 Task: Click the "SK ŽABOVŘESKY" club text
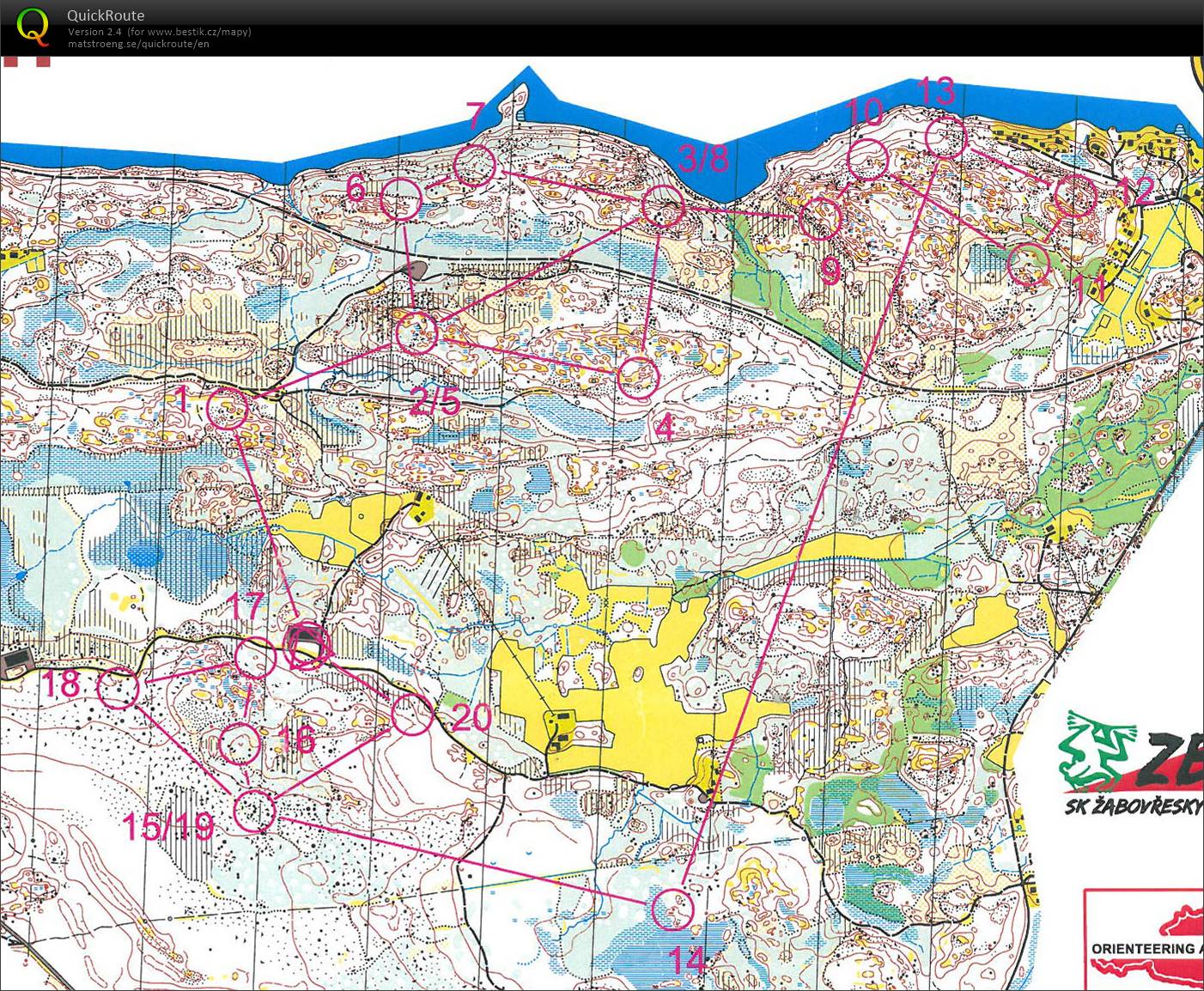coord(1134,806)
